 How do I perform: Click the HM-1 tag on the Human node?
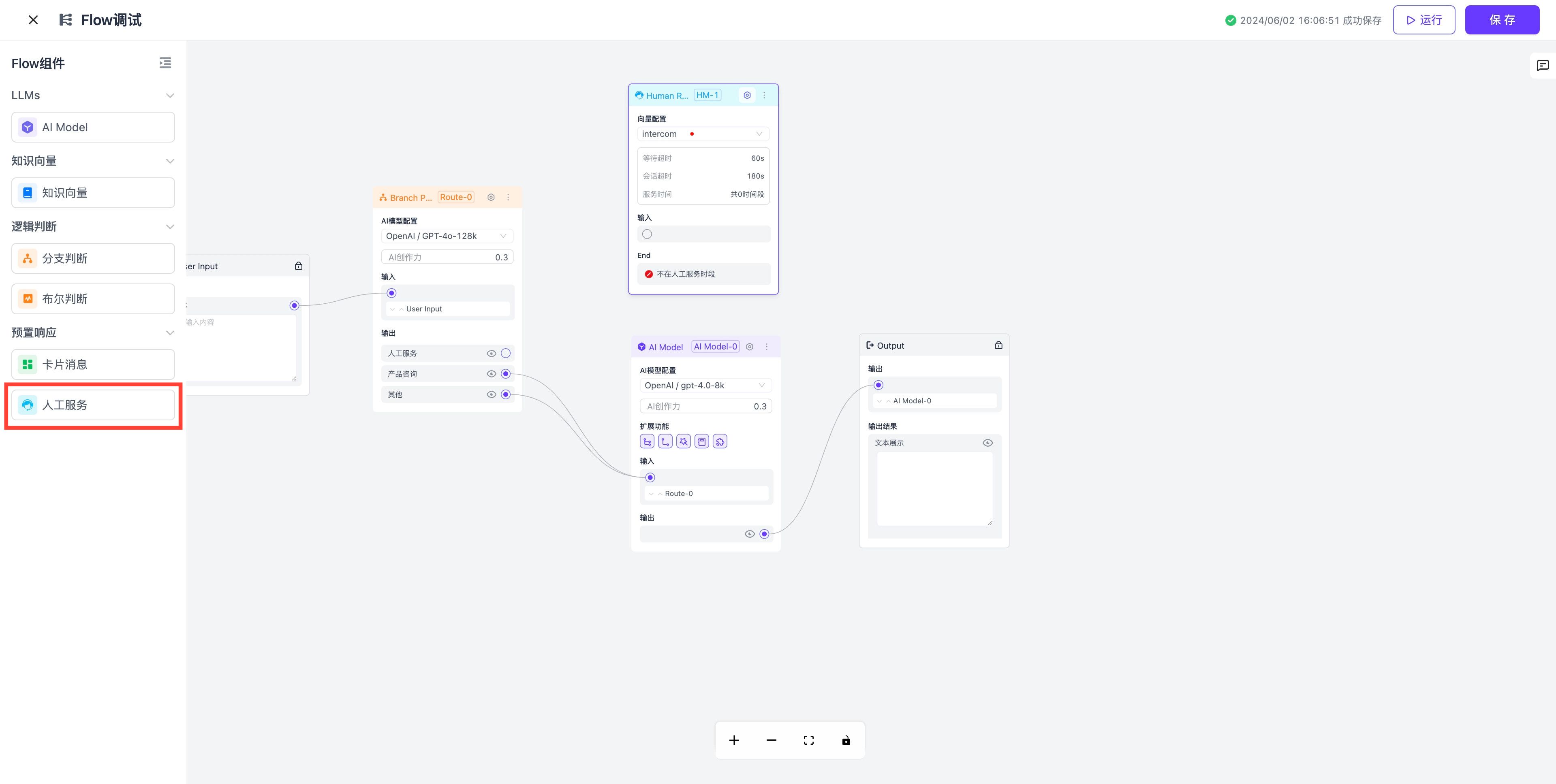707,95
